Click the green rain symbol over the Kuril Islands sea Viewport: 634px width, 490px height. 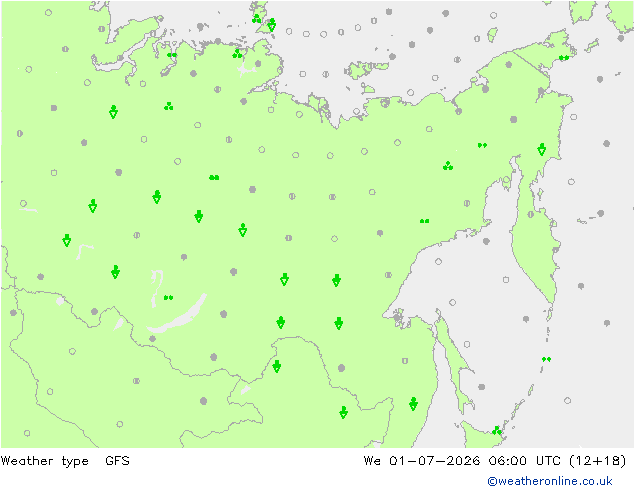coord(546,359)
